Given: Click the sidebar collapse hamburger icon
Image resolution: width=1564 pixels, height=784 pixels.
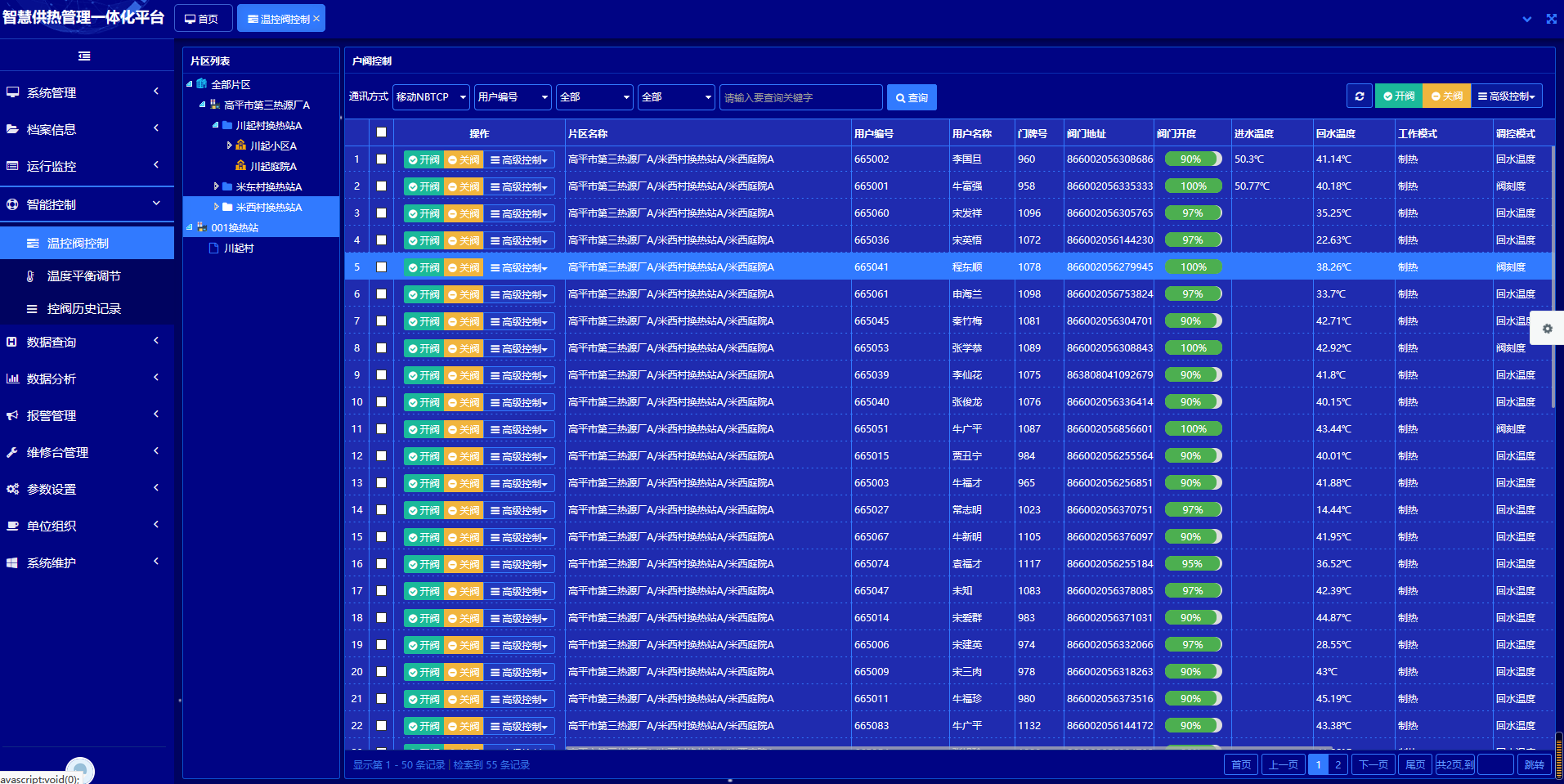Looking at the screenshot, I should point(84,56).
